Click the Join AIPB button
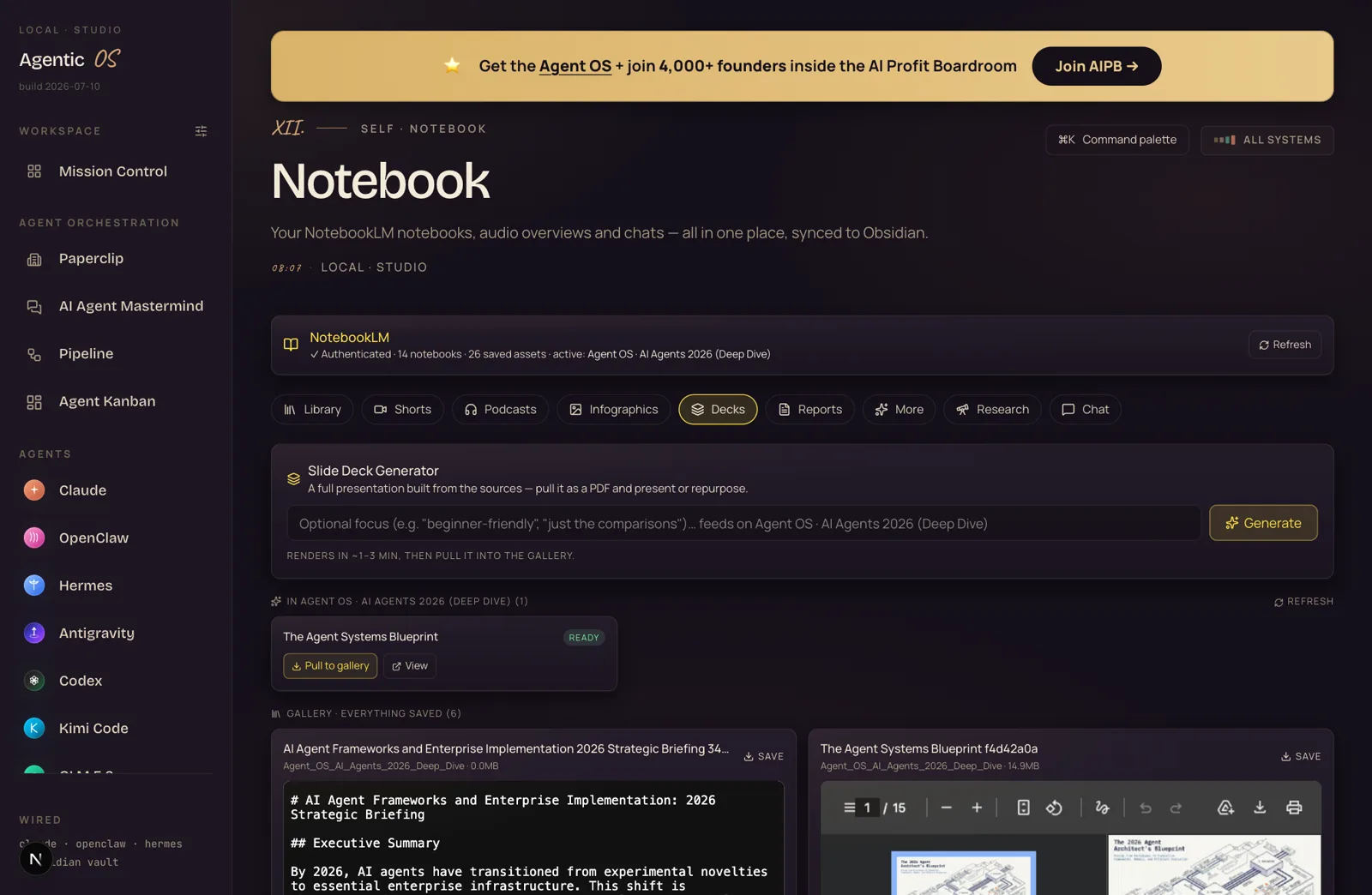Image resolution: width=1372 pixels, height=895 pixels. point(1096,66)
